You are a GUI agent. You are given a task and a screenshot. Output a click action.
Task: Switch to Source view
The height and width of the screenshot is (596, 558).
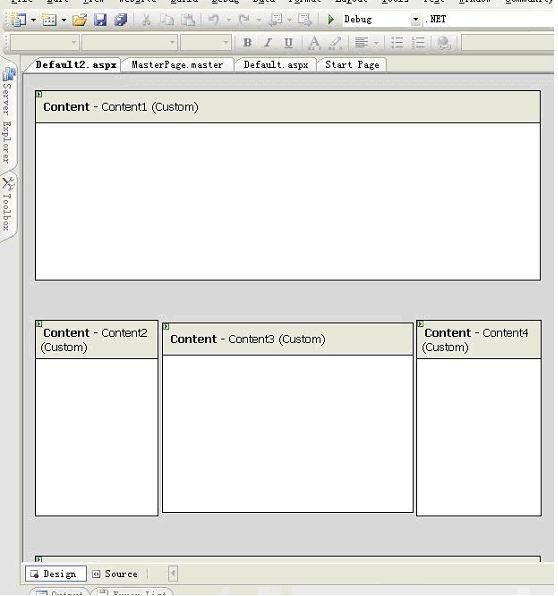[x=116, y=574]
